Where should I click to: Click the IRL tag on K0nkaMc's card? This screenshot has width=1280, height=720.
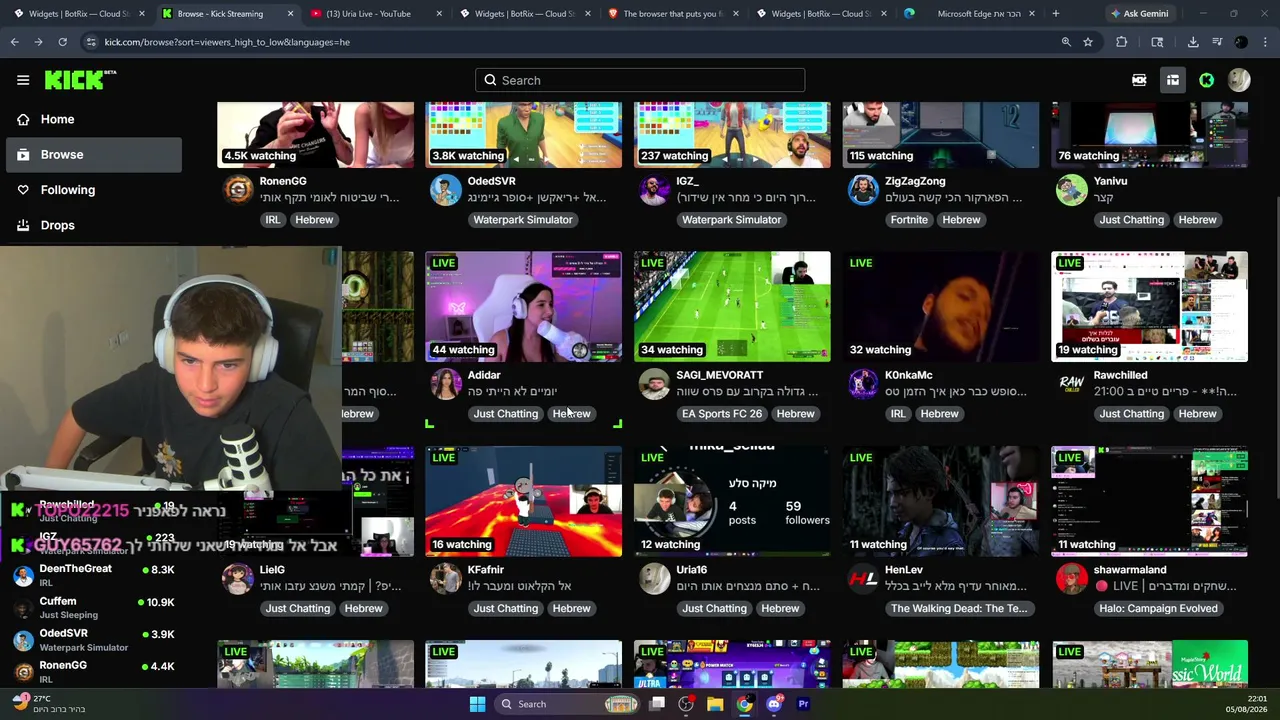[x=898, y=414]
